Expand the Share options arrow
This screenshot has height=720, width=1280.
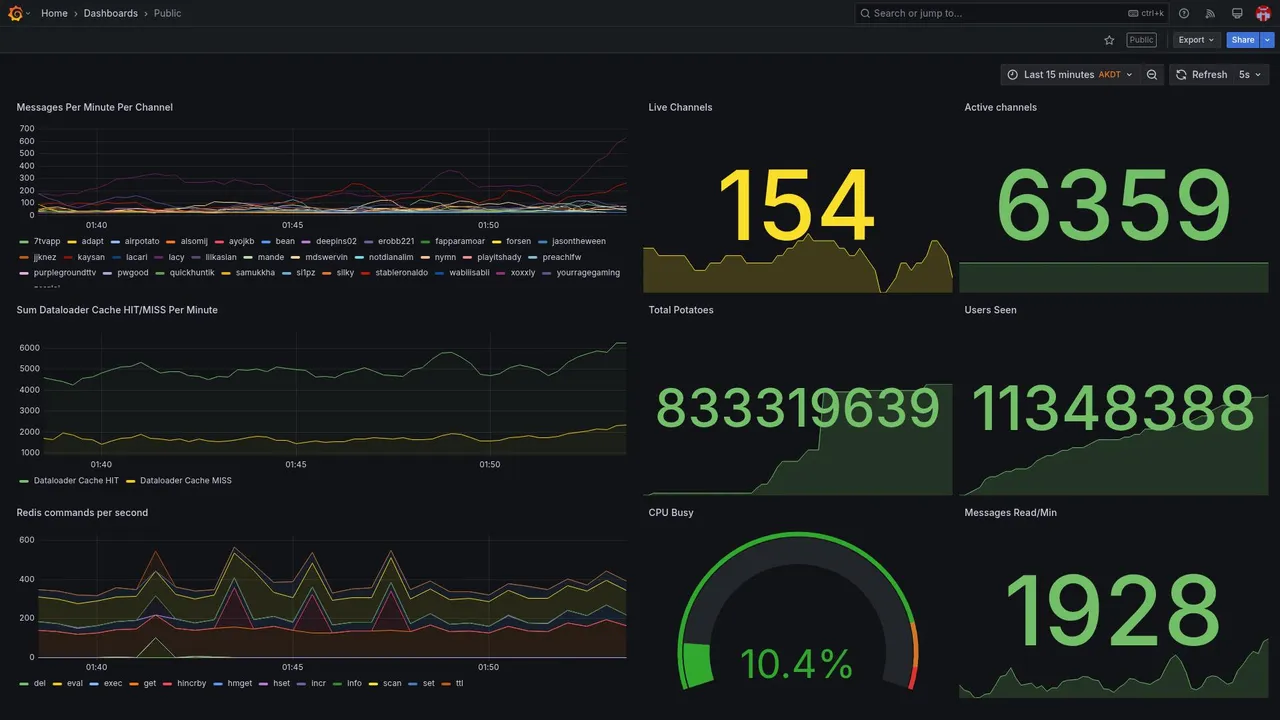point(1268,40)
